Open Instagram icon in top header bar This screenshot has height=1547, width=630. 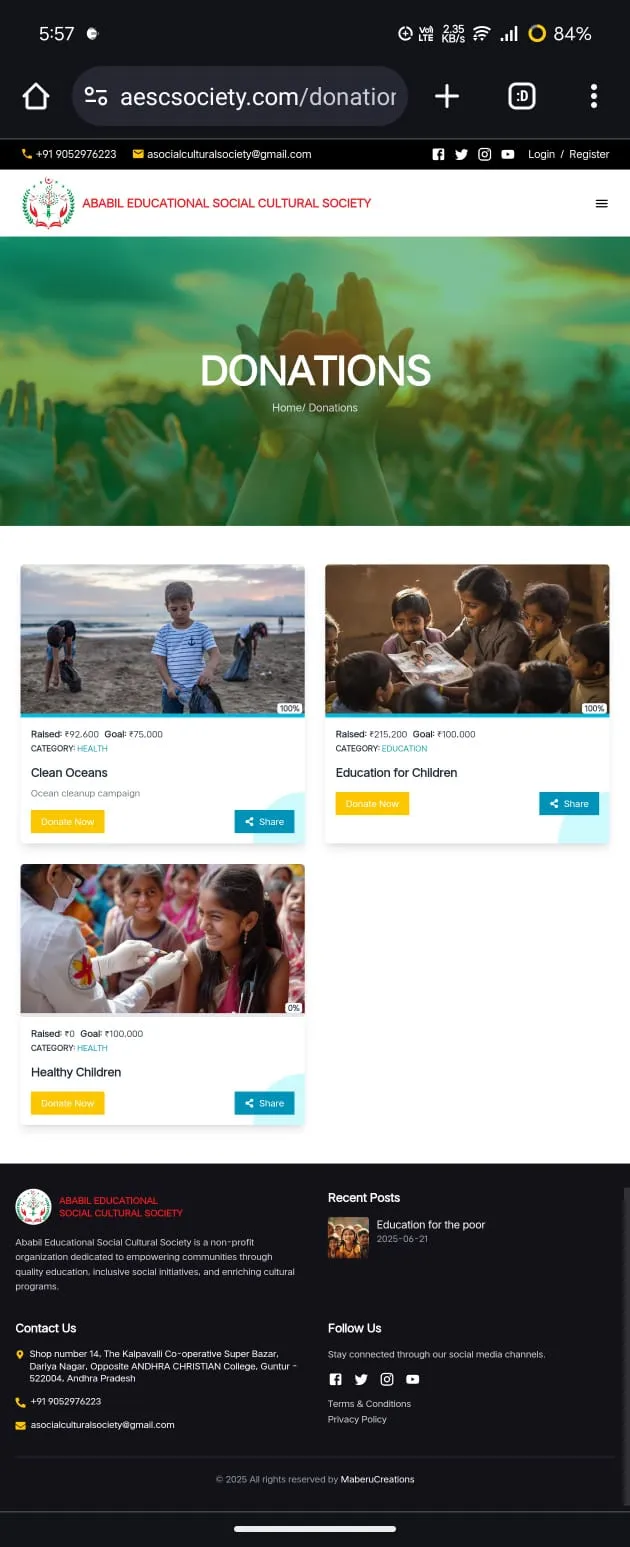coord(485,154)
